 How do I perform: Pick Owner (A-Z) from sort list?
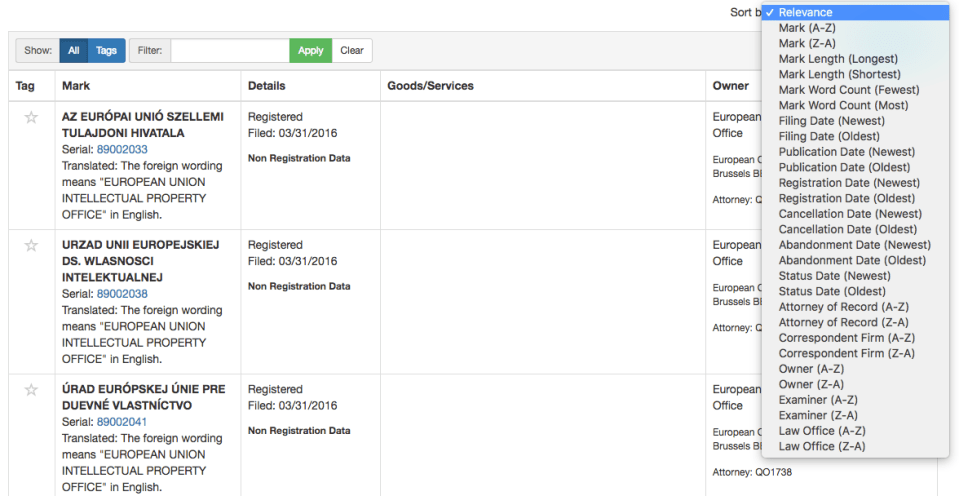pos(811,369)
